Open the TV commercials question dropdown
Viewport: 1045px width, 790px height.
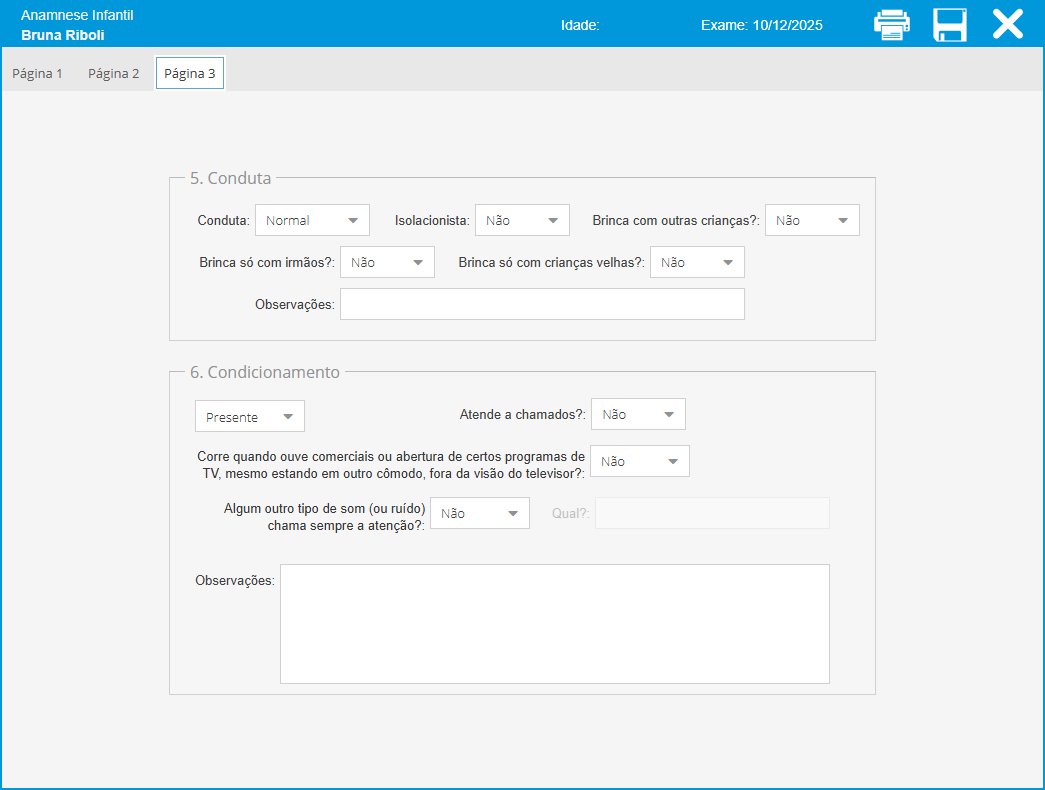[x=640, y=461]
